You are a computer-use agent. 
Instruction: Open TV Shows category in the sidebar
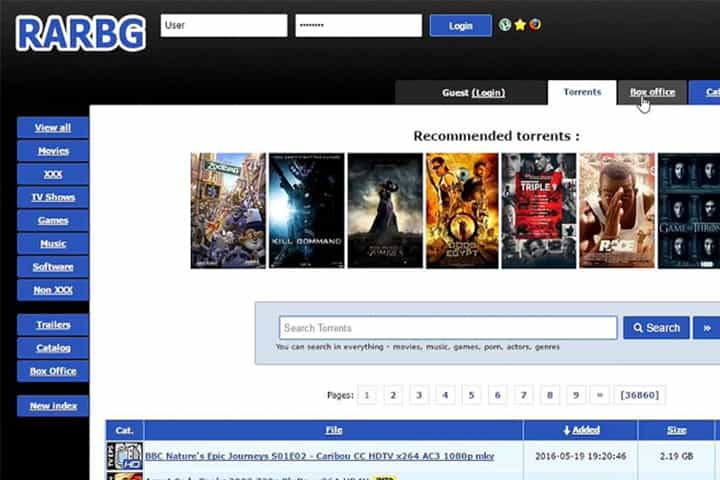tap(53, 197)
